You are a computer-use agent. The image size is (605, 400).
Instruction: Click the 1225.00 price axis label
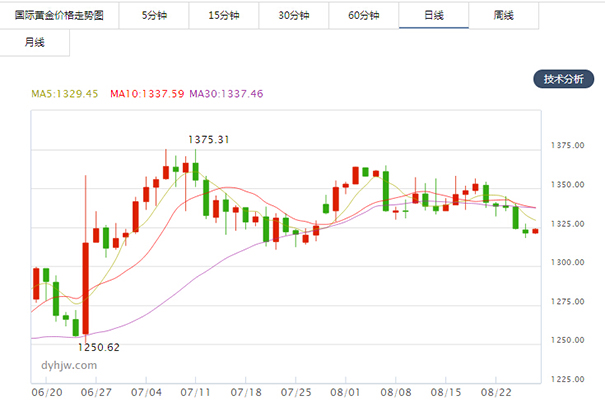[567, 380]
